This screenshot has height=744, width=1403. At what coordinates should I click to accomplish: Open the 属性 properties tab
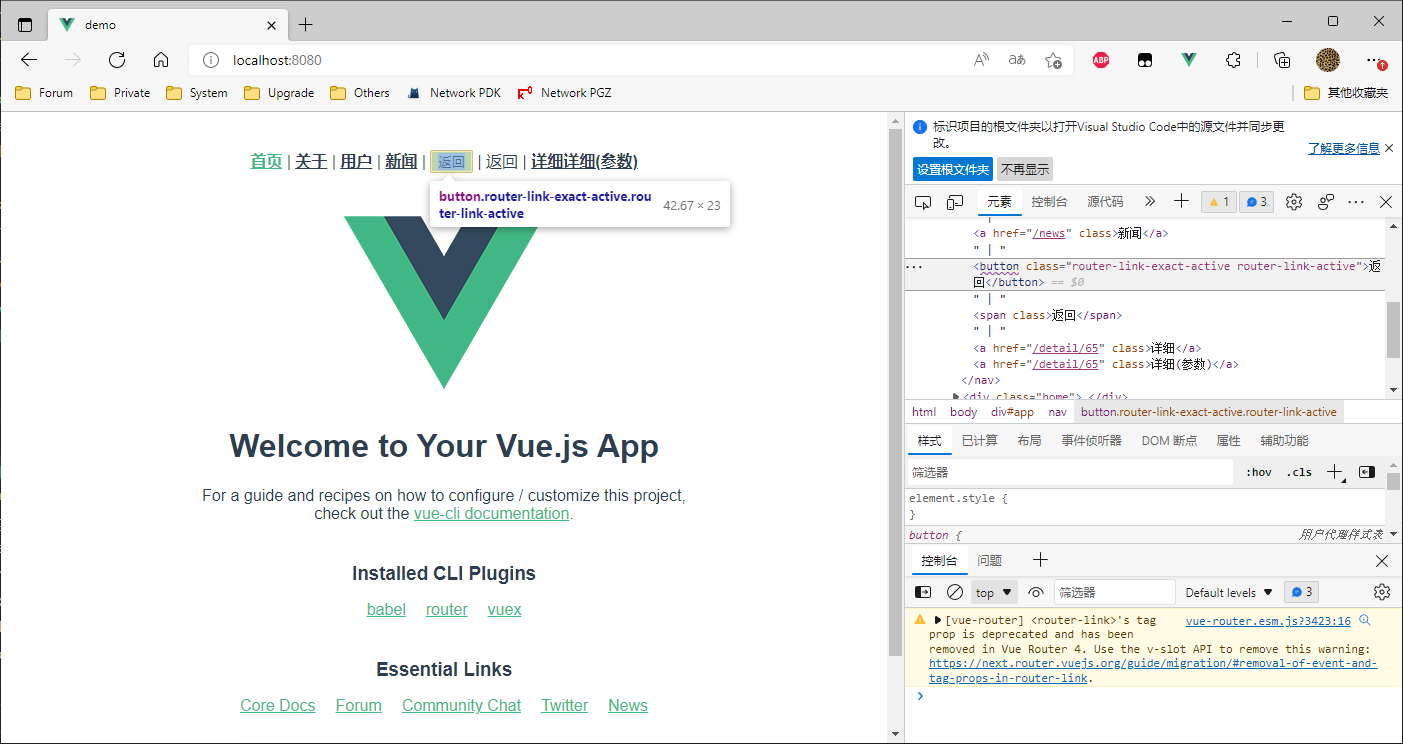click(1228, 441)
